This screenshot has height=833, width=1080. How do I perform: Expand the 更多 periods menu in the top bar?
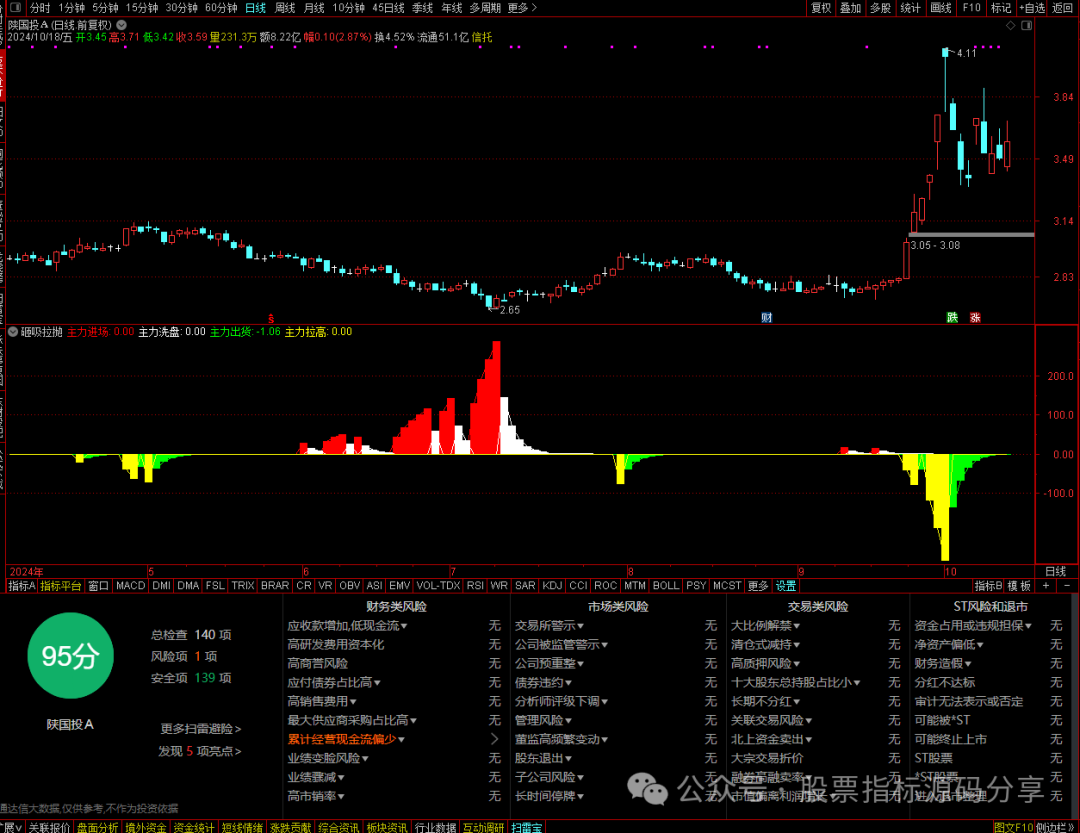[521, 8]
